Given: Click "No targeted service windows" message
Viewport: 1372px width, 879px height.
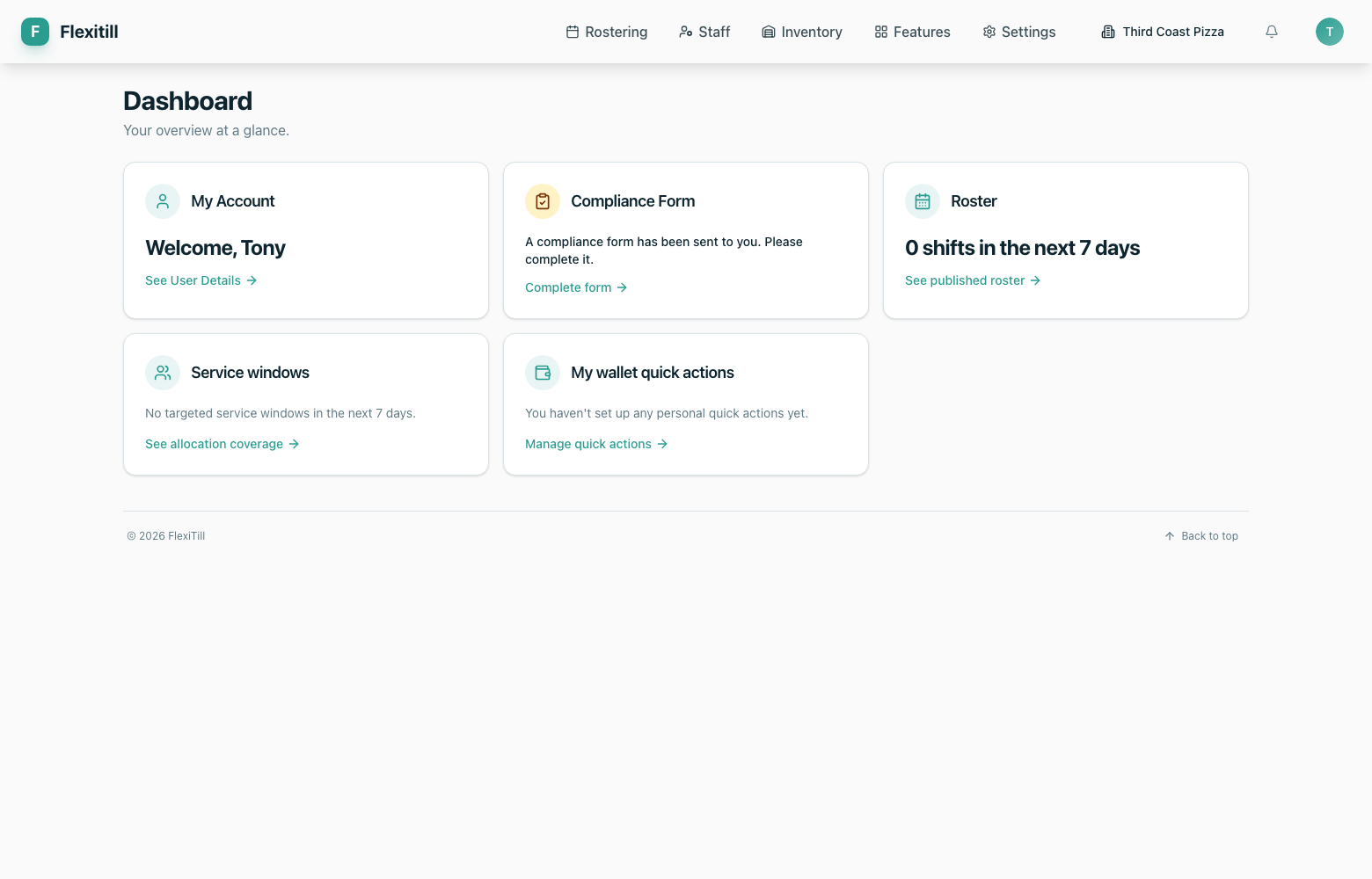Looking at the screenshot, I should [x=281, y=413].
